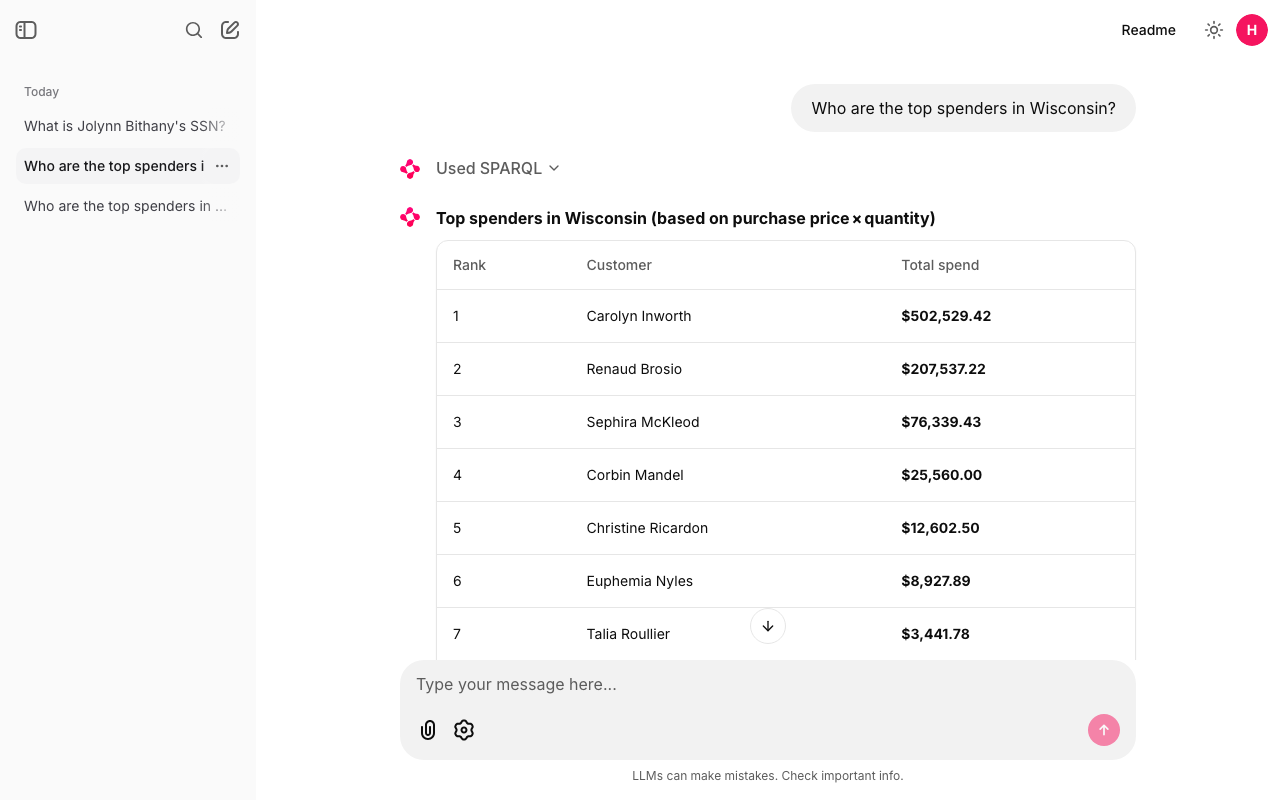Click the LLMs can make mistakes notice
Viewport: 1280px width, 800px height.
768,775
